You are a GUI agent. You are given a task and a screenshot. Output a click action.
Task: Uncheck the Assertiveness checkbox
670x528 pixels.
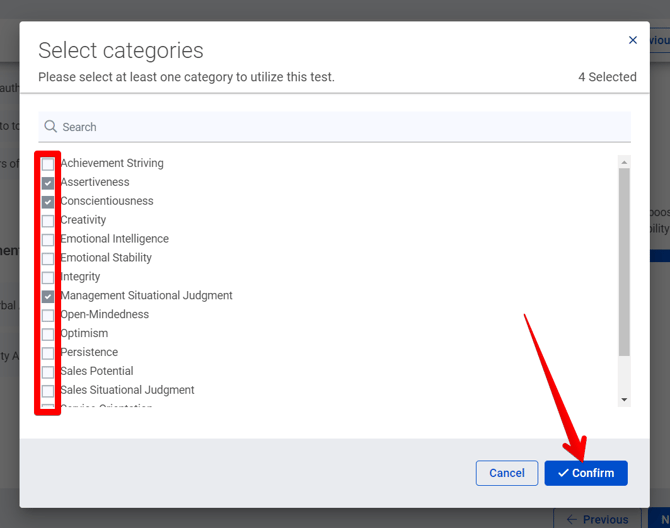pos(48,183)
